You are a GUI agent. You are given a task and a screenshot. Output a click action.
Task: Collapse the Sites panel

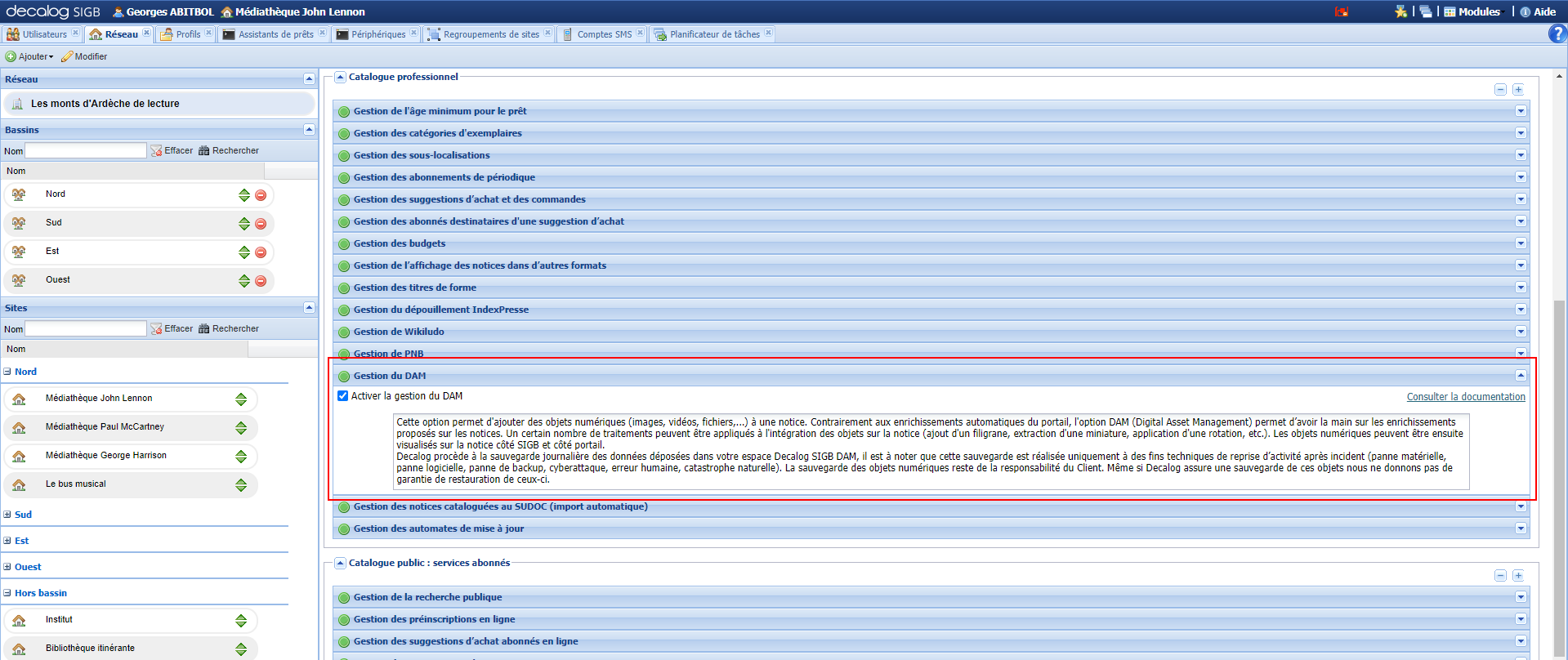point(309,308)
